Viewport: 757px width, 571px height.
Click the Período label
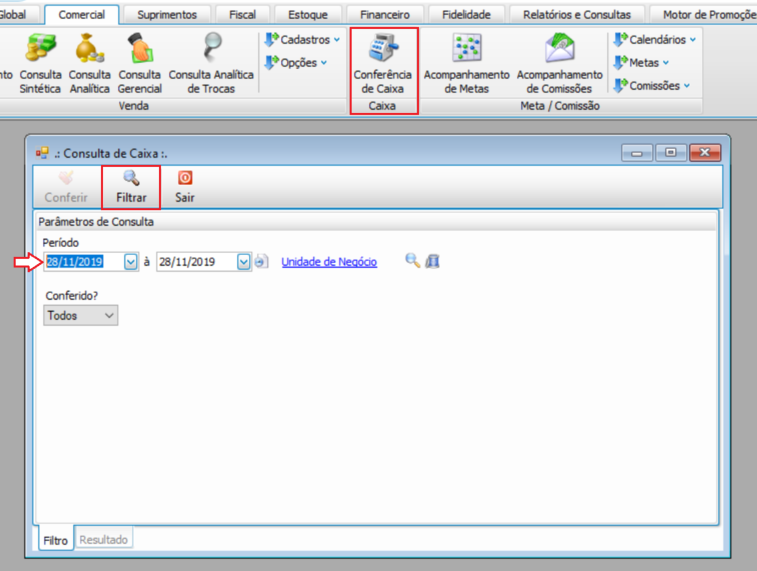tap(60, 243)
